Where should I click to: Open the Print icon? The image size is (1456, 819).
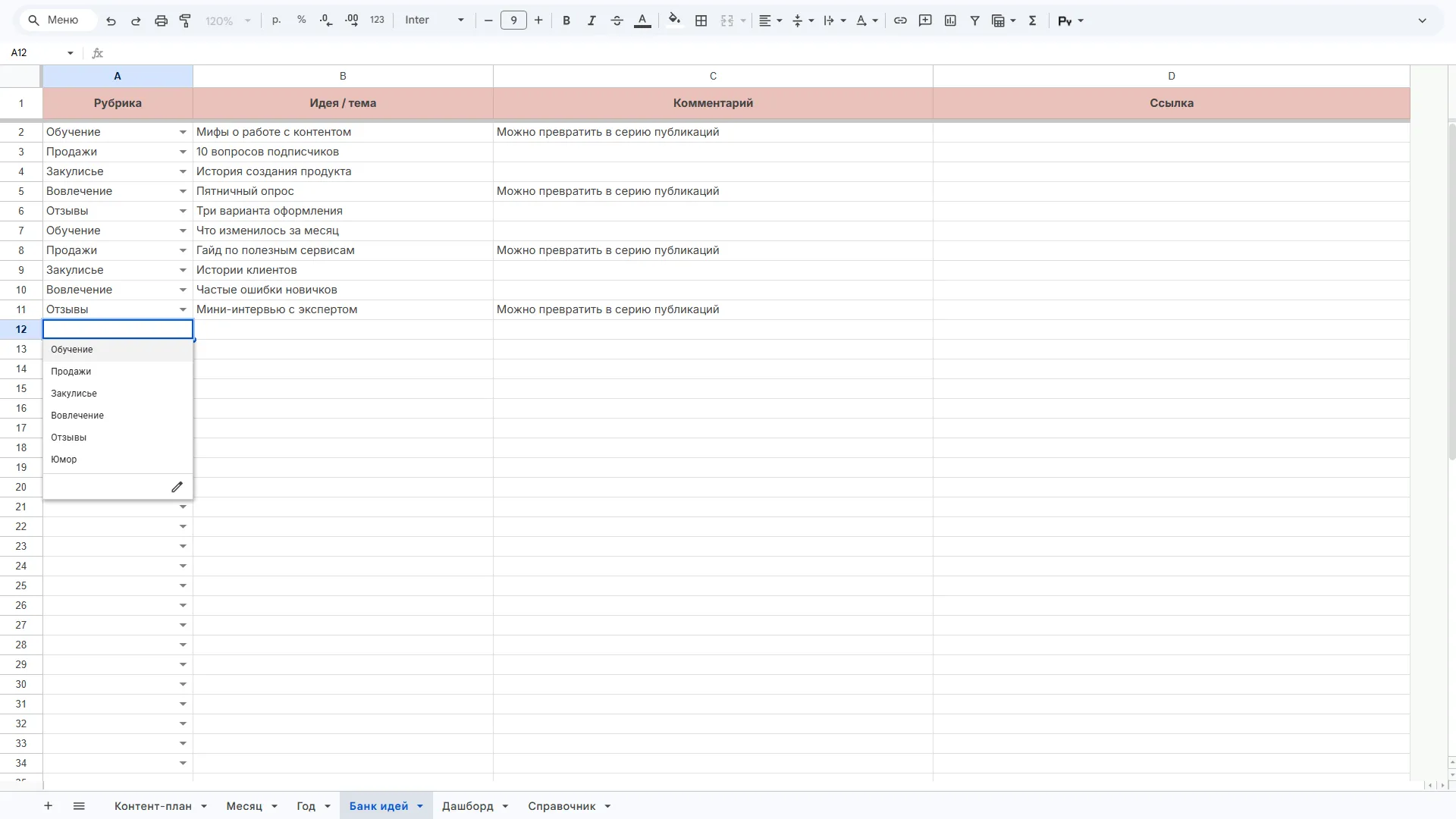coord(161,20)
